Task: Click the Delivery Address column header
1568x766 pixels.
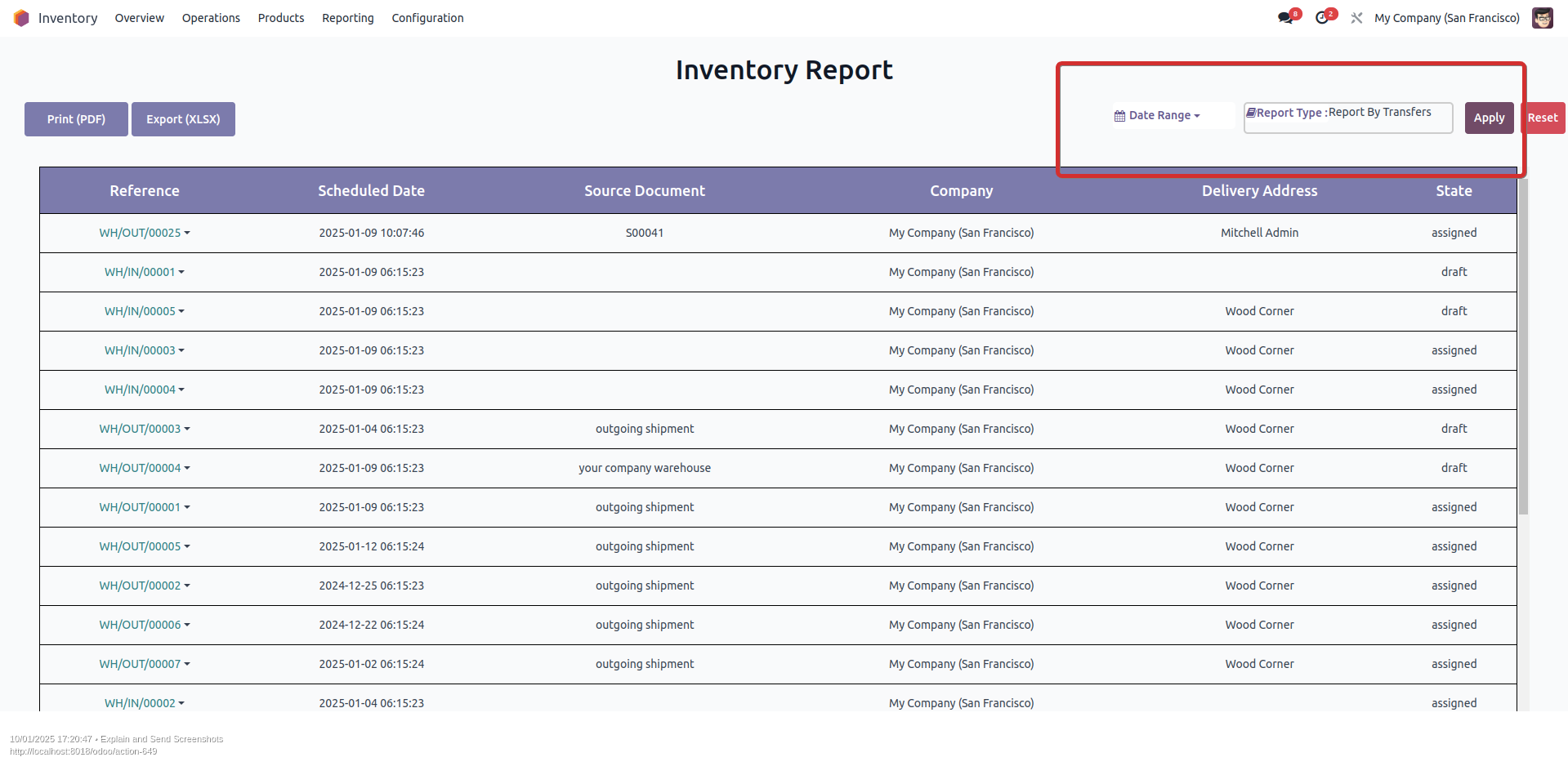Action: (x=1259, y=191)
